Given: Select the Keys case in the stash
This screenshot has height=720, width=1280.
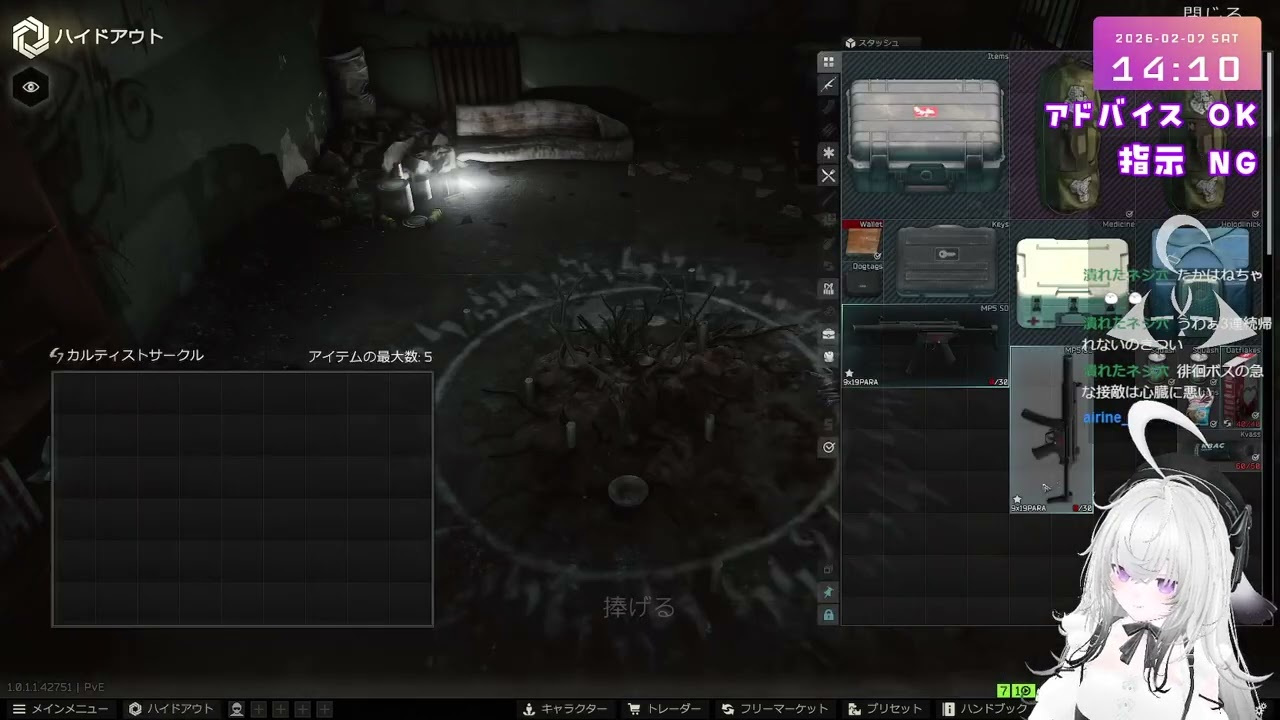Looking at the screenshot, I should 946,262.
